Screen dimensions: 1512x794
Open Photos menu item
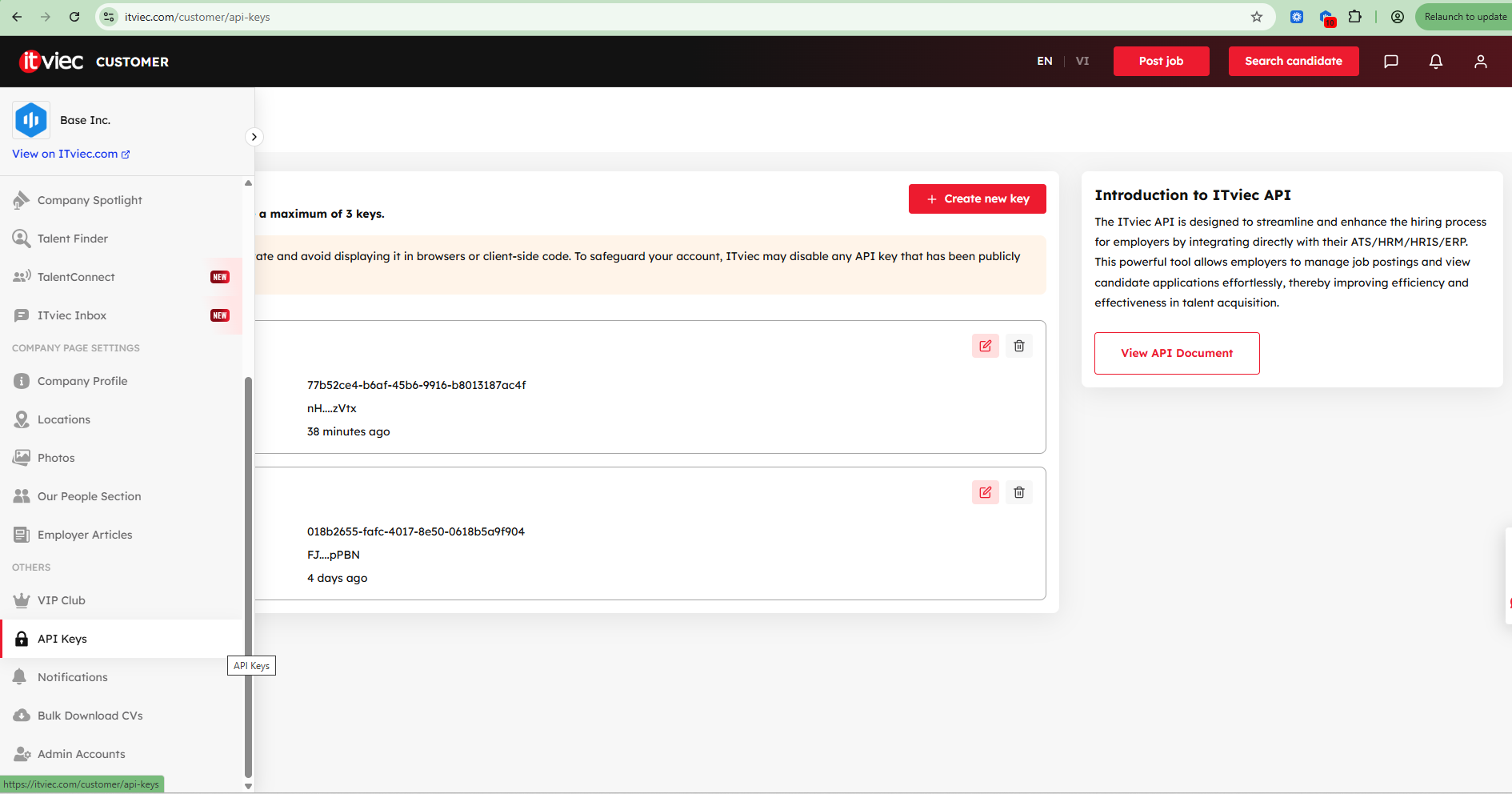(122, 458)
